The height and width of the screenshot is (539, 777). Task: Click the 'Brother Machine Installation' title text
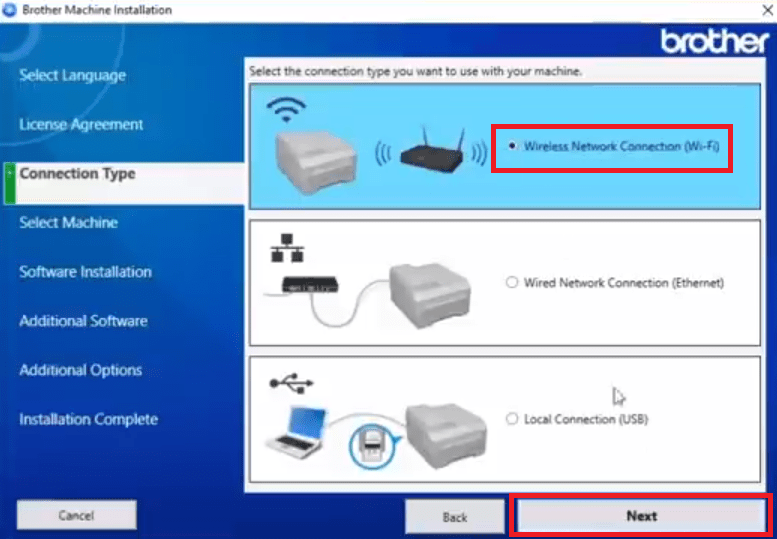pos(97,10)
